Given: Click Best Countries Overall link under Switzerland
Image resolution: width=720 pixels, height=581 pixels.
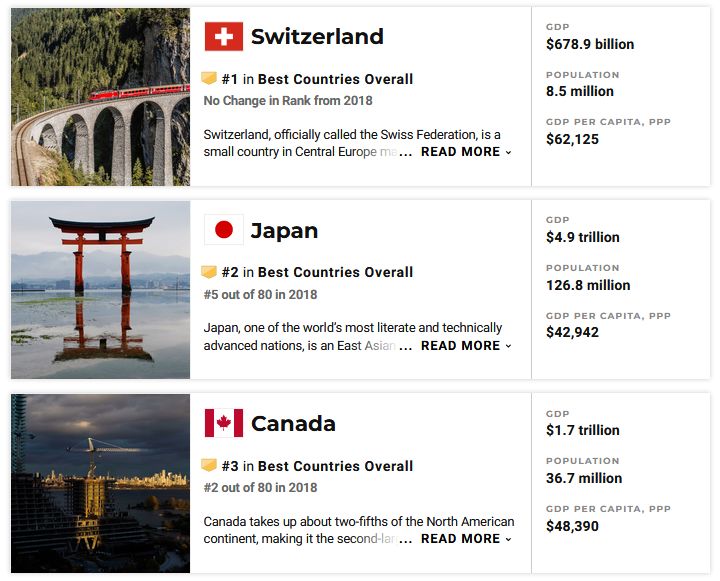Looking at the screenshot, I should [x=335, y=79].
